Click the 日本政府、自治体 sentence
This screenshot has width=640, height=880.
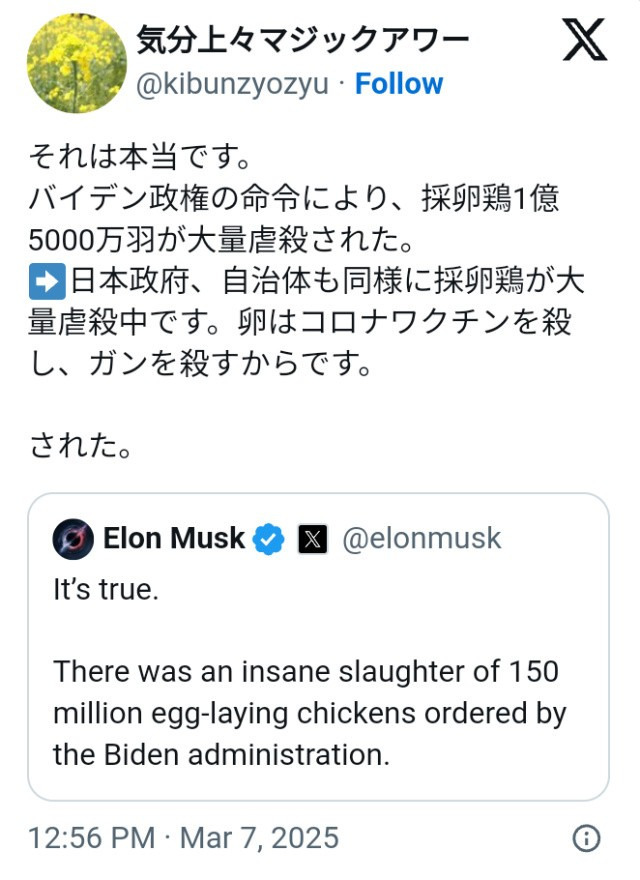coord(307,322)
